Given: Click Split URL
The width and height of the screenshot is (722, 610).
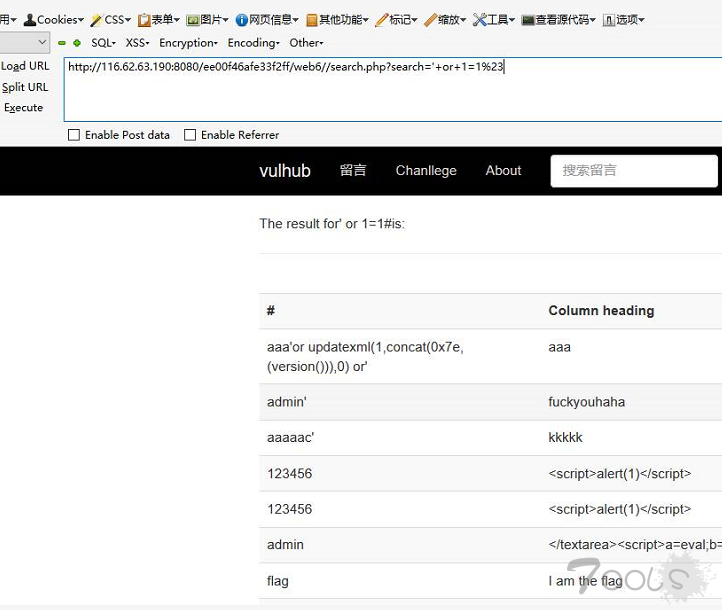Looking at the screenshot, I should (25, 87).
